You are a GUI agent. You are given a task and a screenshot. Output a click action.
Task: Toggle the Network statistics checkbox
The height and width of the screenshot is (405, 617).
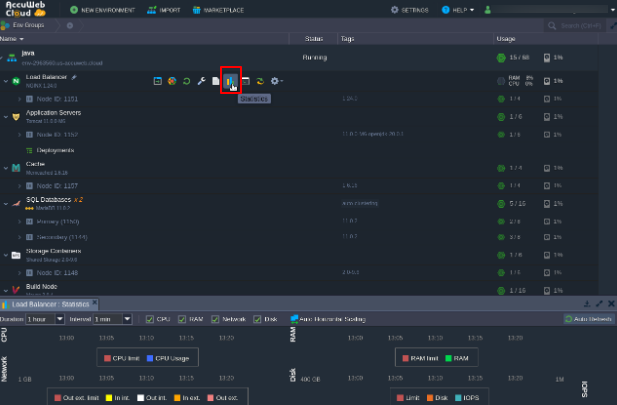215,319
